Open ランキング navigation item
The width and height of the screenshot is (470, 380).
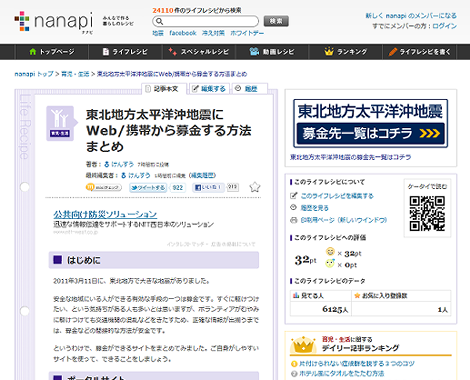[x=346, y=52]
